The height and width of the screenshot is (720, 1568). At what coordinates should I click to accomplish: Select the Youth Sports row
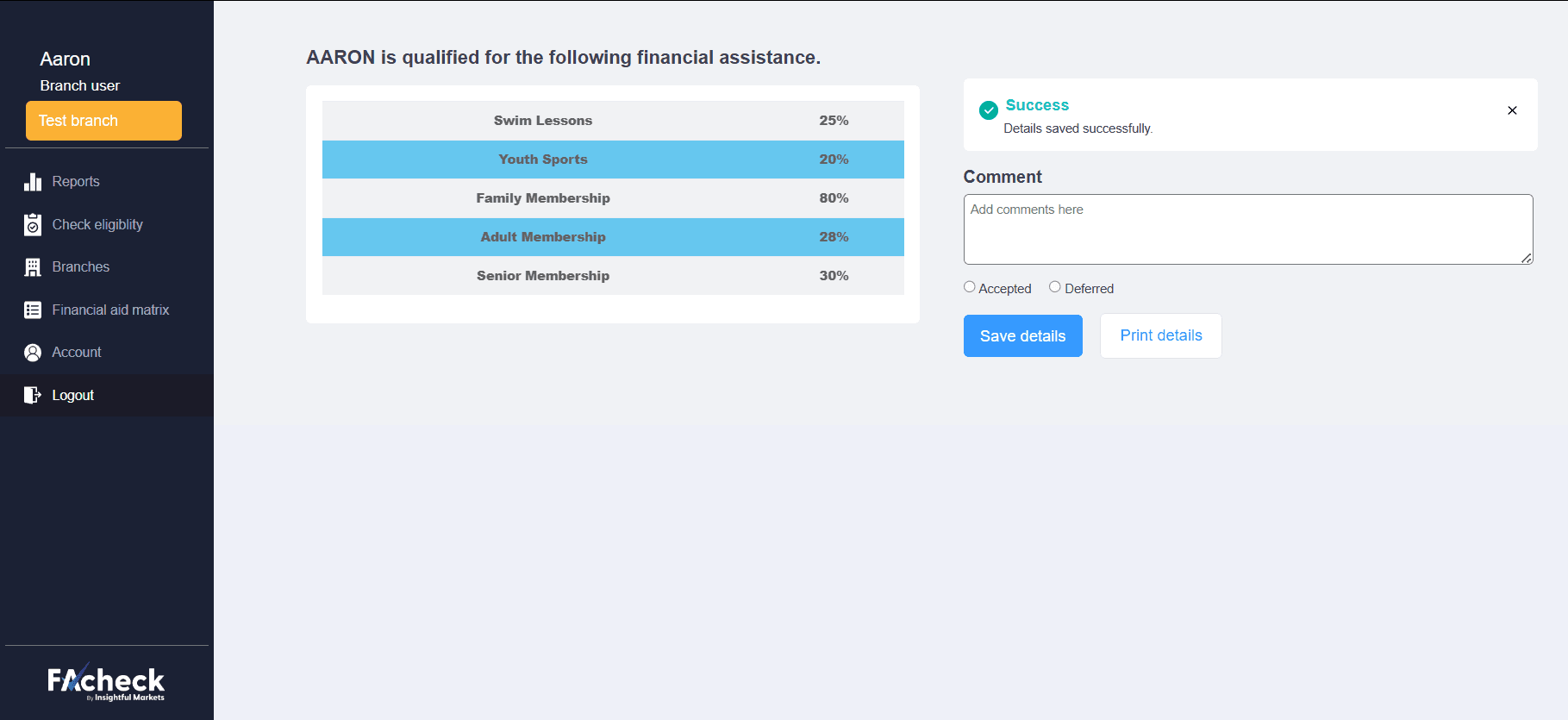(613, 160)
